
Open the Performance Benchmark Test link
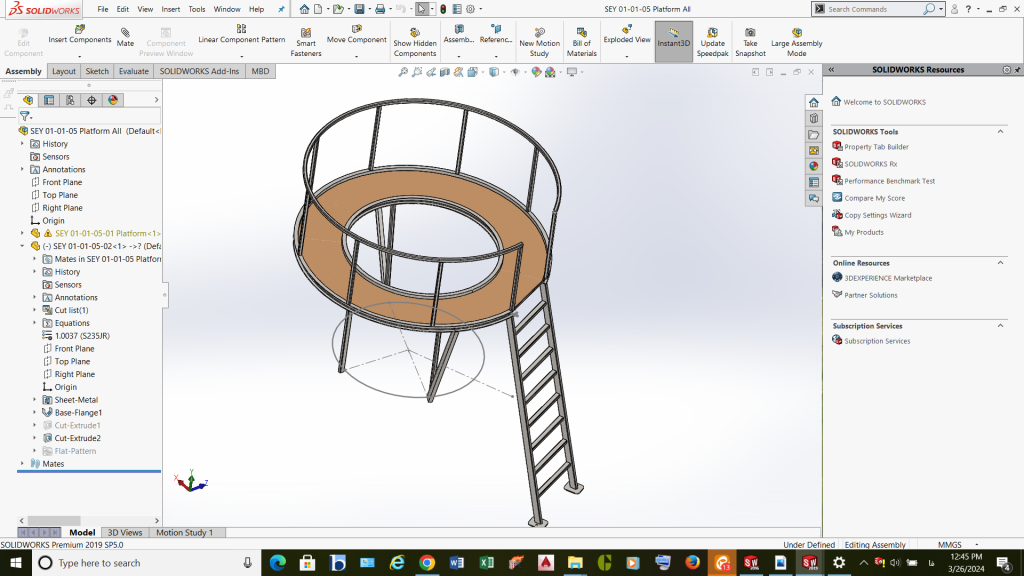(x=889, y=181)
